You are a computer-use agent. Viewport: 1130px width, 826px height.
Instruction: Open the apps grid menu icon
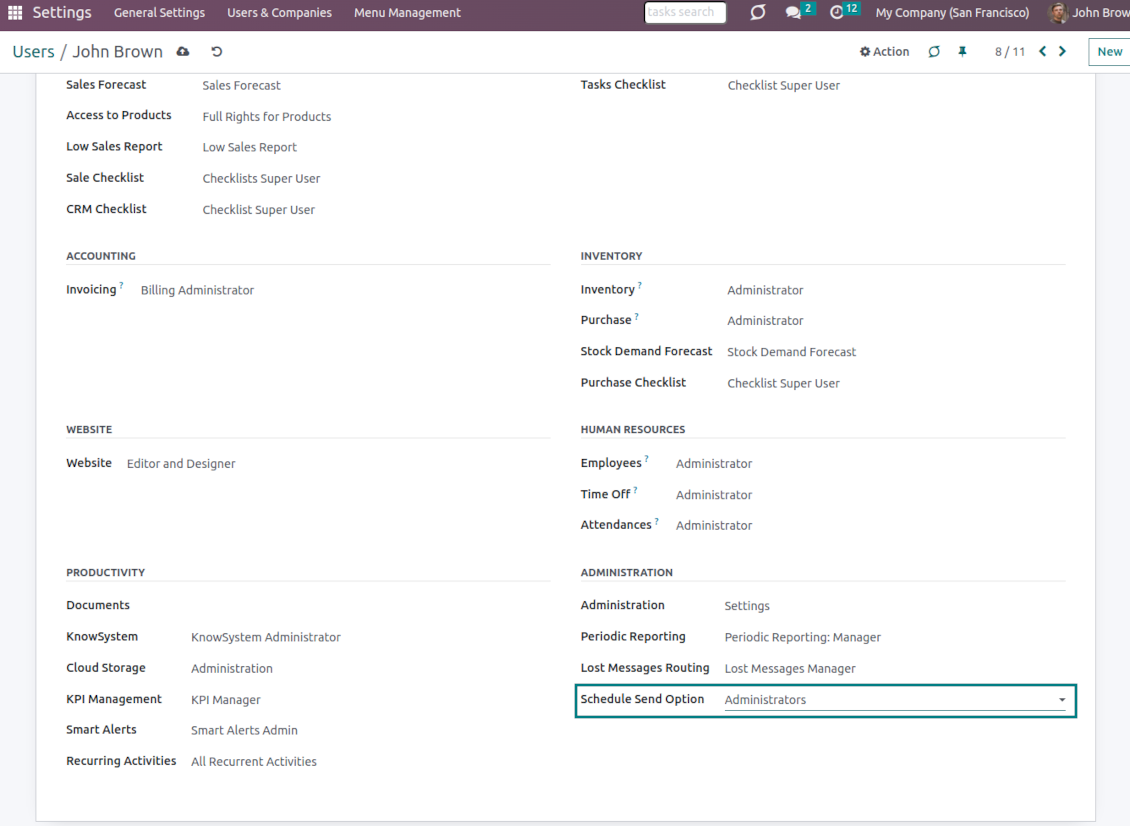pos(14,13)
